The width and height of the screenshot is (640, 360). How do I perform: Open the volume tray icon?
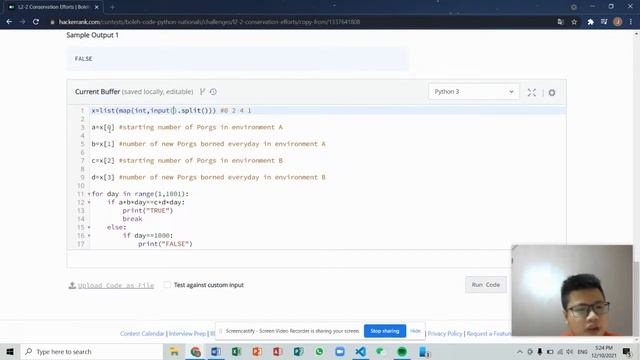point(570,351)
